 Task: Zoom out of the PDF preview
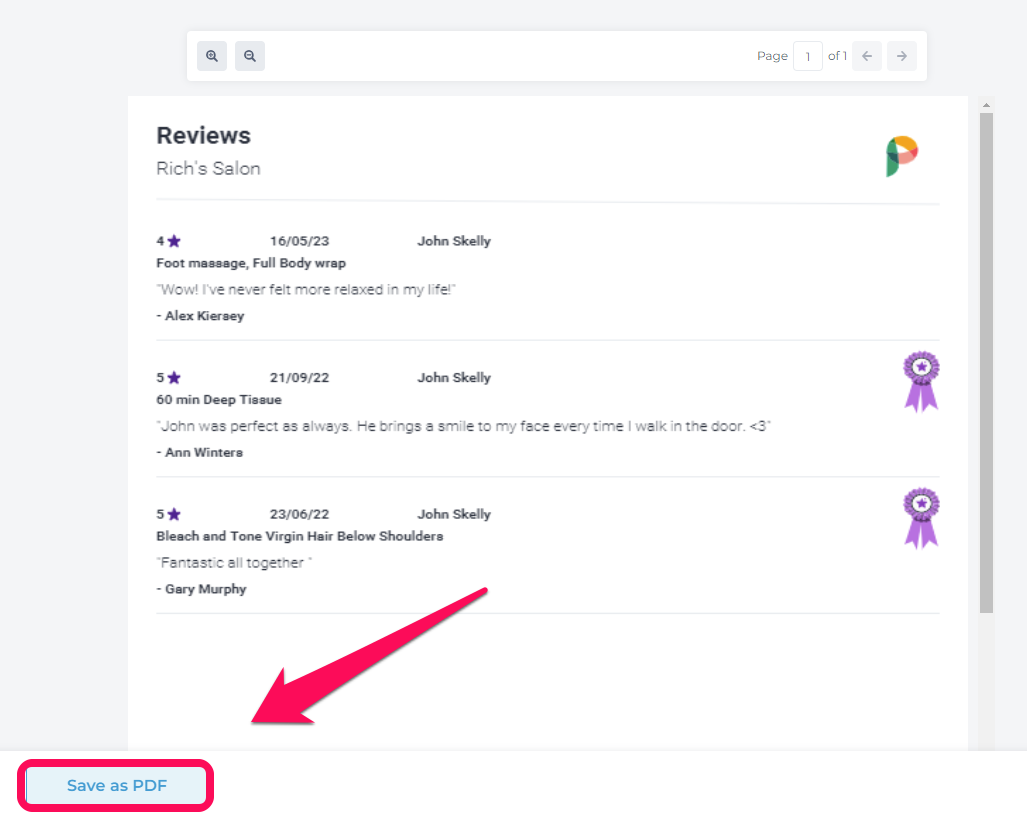click(250, 56)
